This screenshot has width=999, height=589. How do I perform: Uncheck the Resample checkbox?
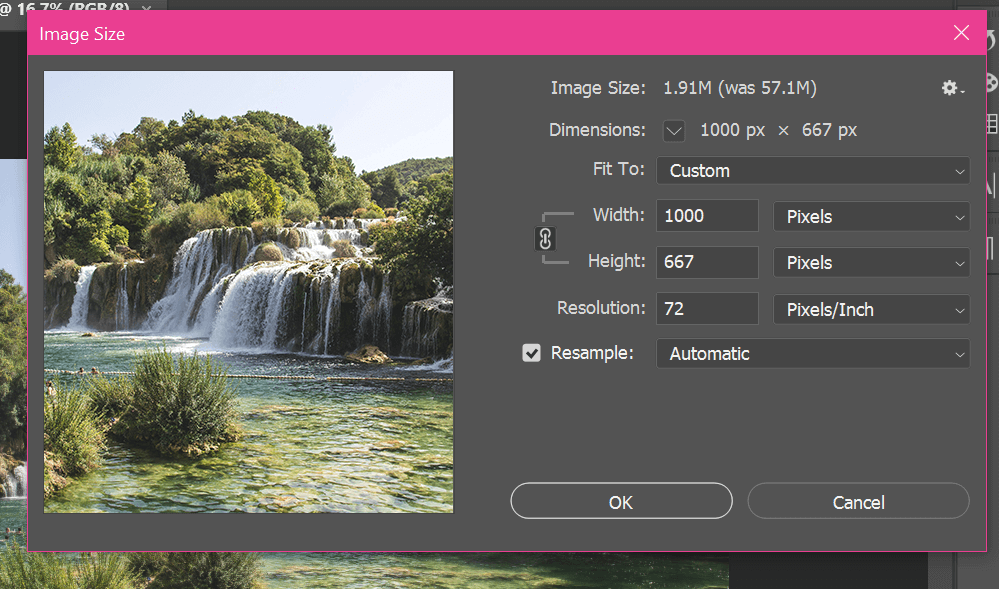532,353
